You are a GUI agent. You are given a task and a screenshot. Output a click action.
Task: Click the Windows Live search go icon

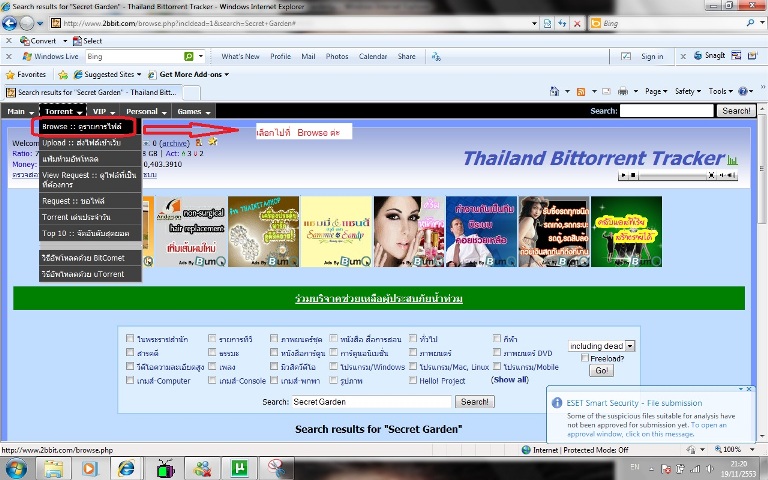click(x=189, y=56)
